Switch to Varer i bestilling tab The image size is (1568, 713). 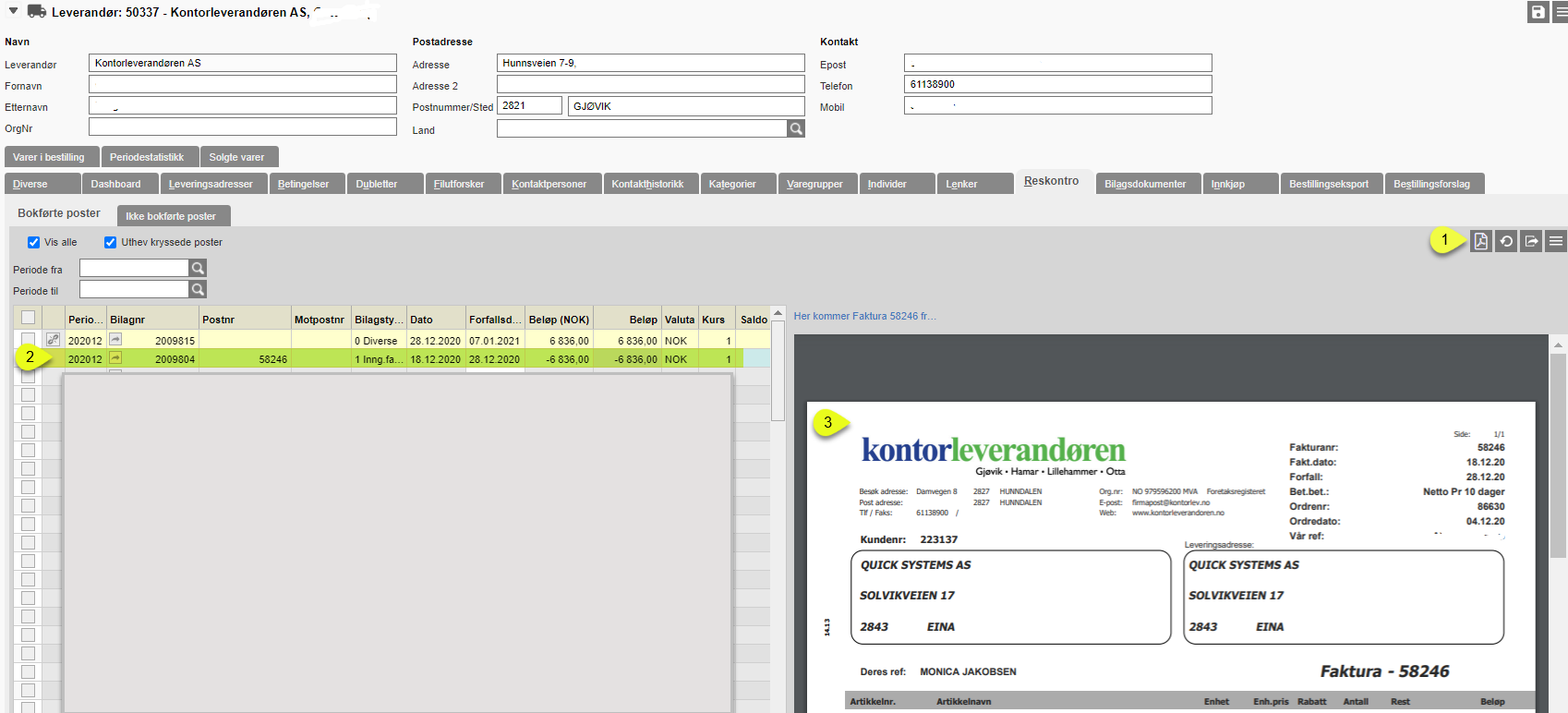click(52, 157)
